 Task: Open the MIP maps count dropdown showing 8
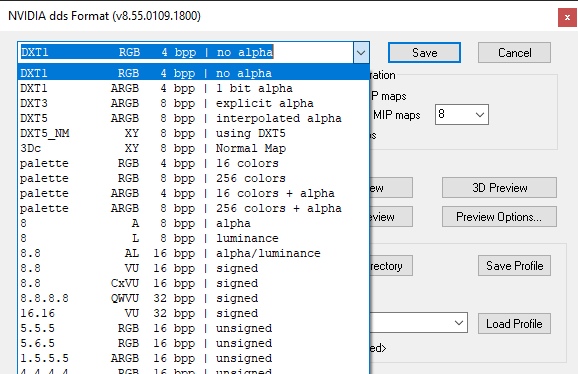462,115
